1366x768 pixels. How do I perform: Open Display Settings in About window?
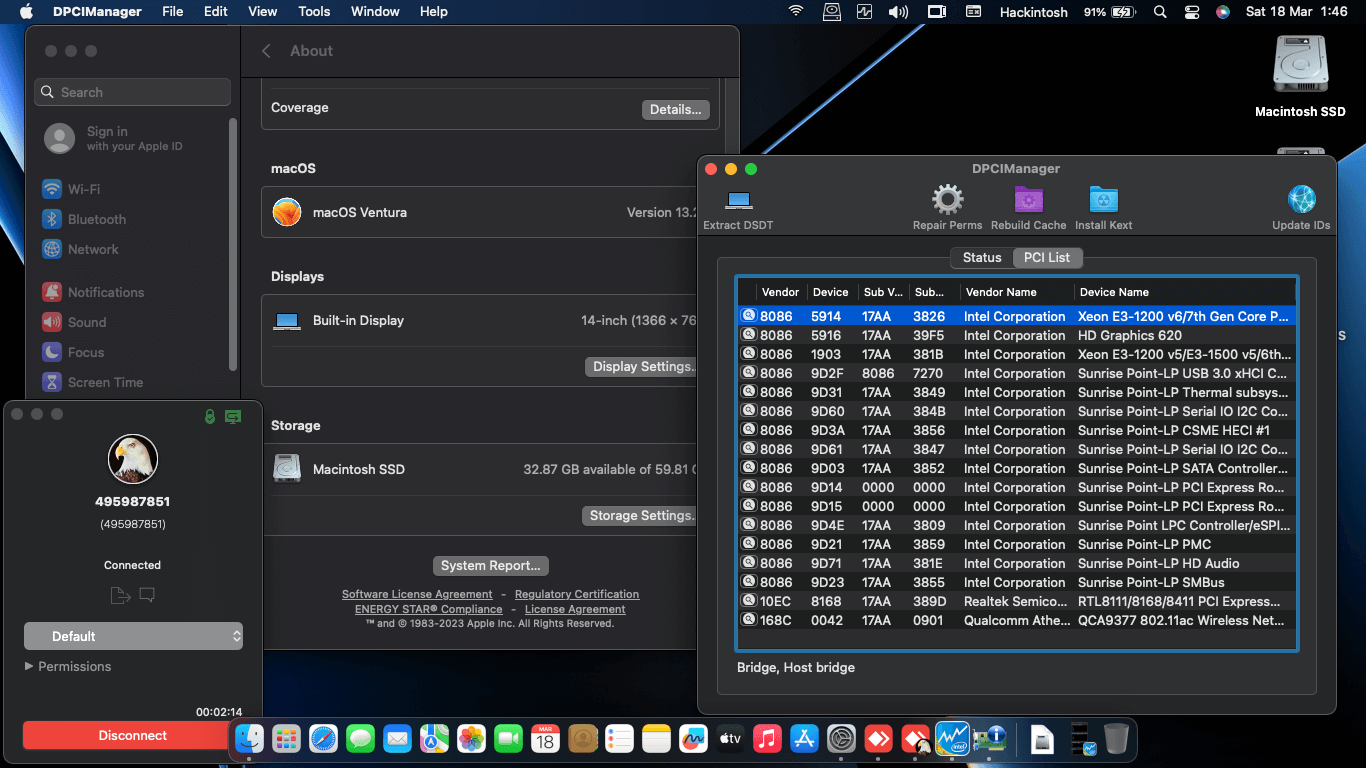click(x=641, y=367)
